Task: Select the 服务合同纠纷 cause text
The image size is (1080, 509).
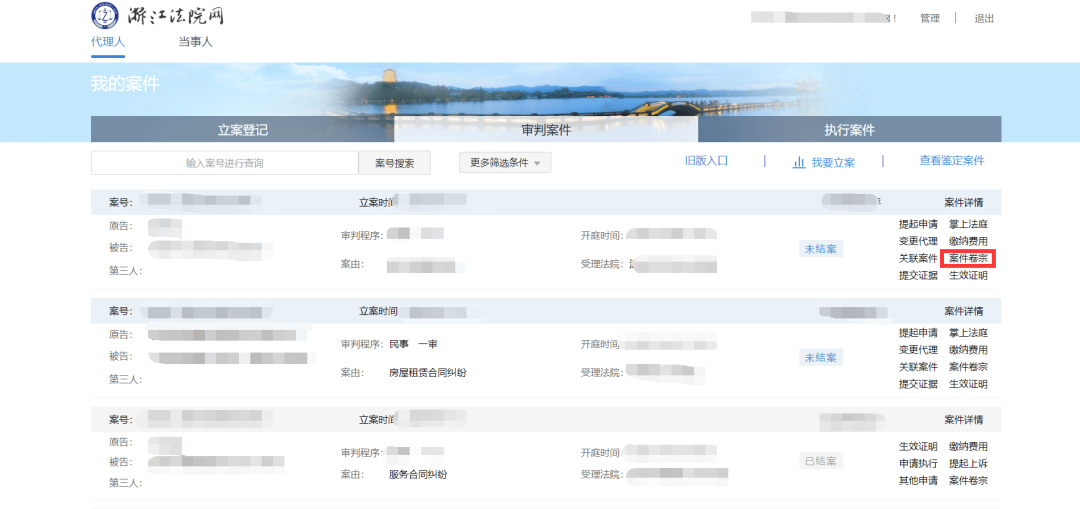Action: [x=417, y=475]
